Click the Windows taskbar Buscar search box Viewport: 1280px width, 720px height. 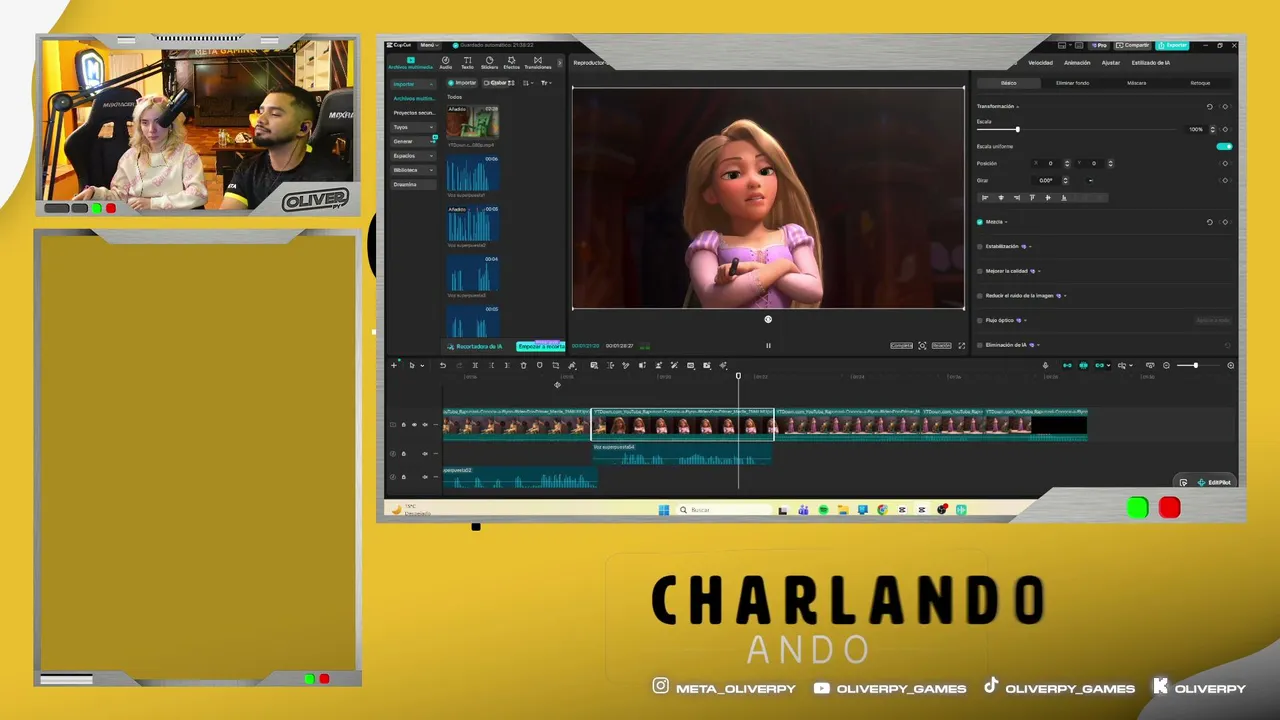722,510
